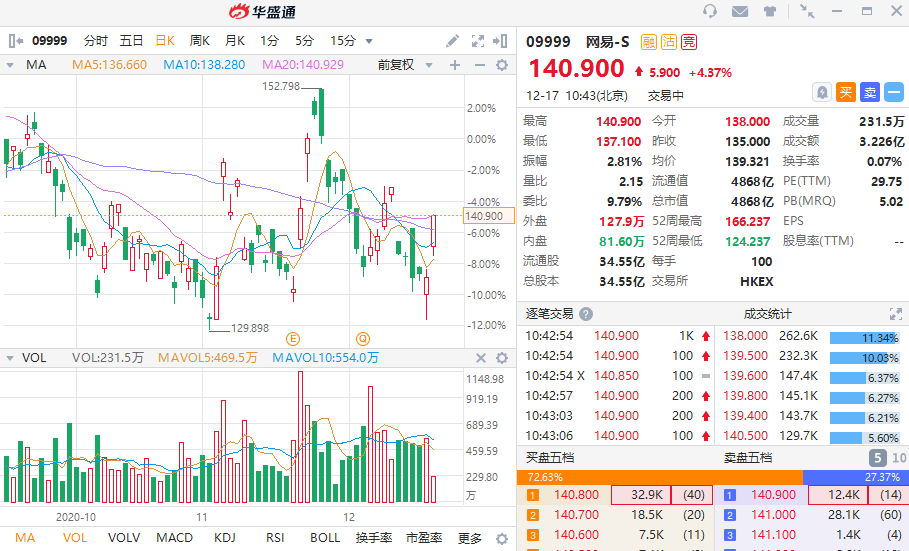
Task: Enable MACD indicator
Action: 174,538
